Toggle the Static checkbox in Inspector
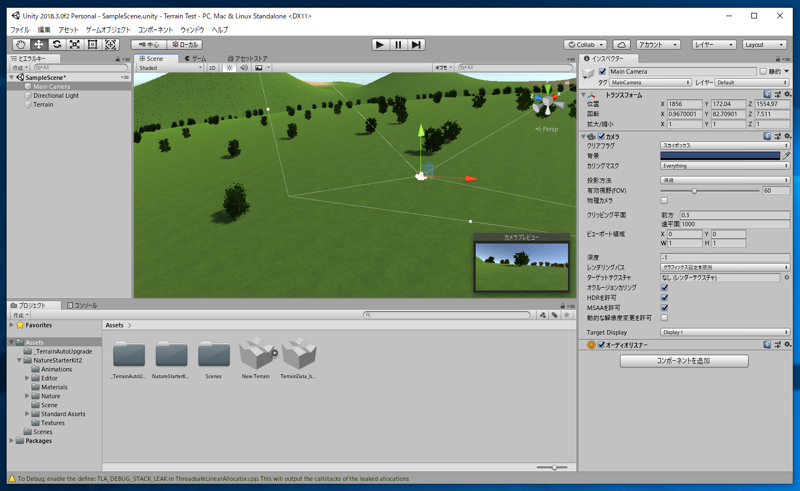 pyautogui.click(x=763, y=71)
